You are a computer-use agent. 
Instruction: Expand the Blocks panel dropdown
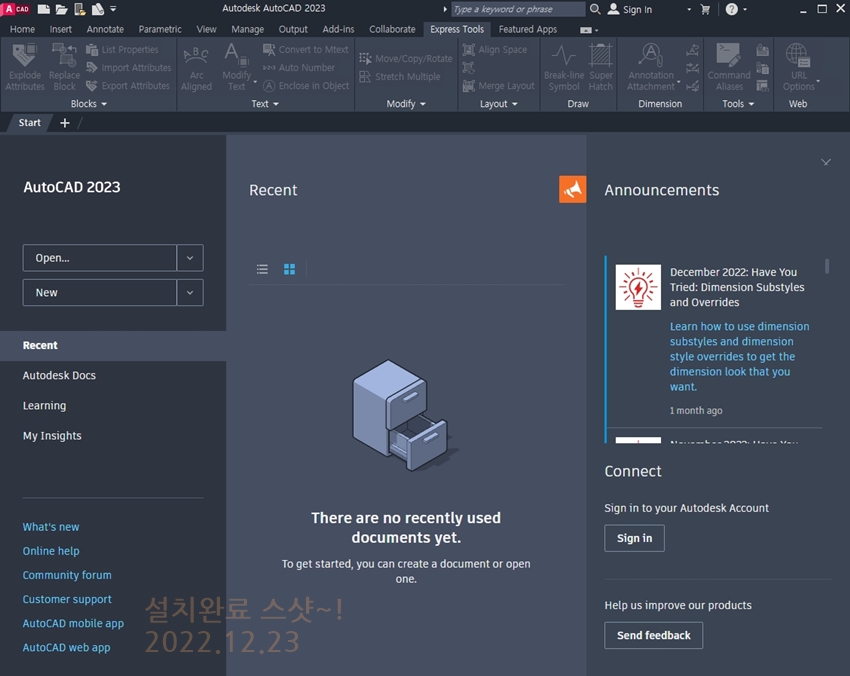89,104
